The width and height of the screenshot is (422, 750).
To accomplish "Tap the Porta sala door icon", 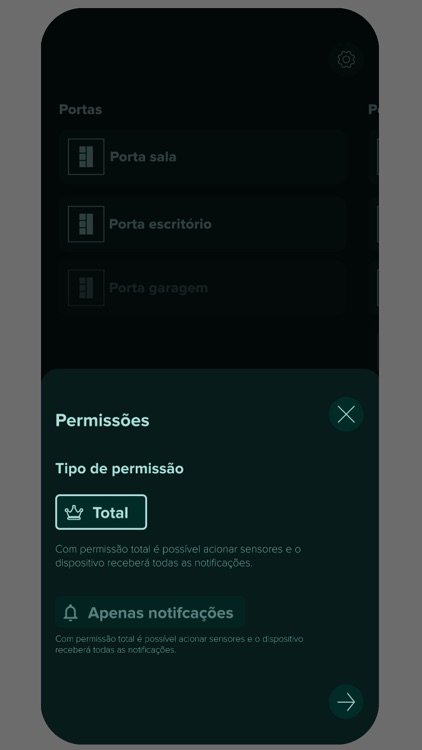I will pyautogui.click(x=86, y=156).
